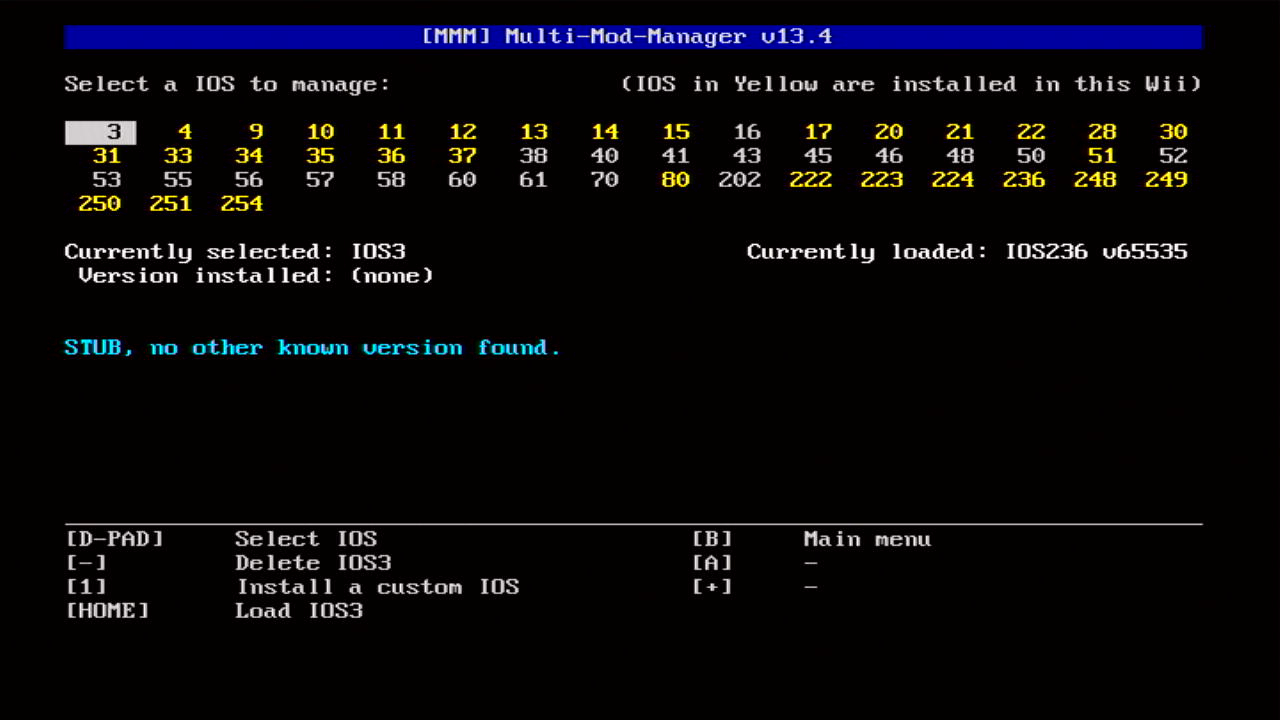Click the Currently loaded IOS236 v65535 text
1280x720 pixels.
point(967,252)
